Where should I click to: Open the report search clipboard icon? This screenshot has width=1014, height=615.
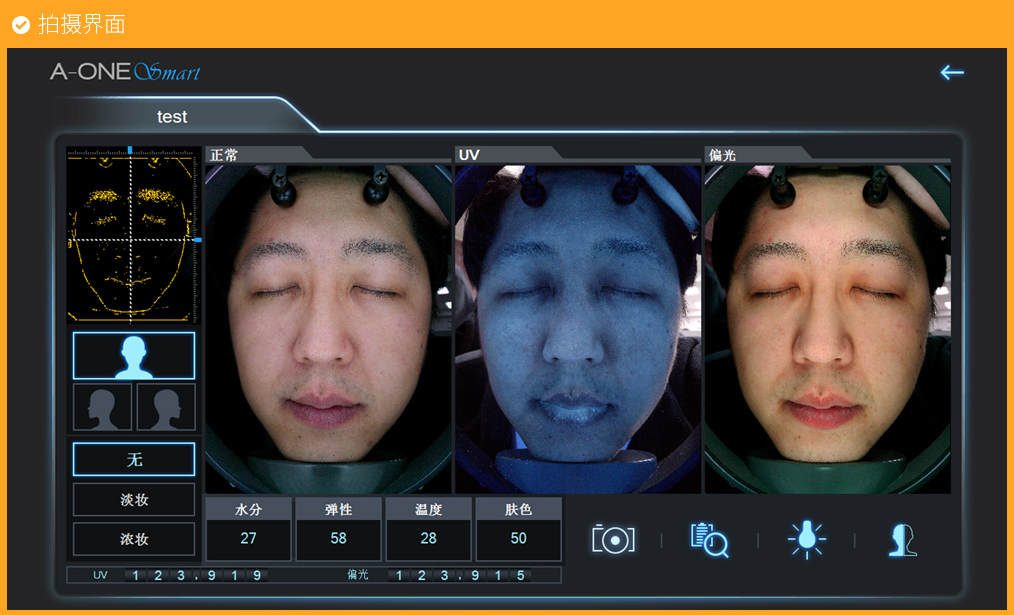tap(709, 539)
